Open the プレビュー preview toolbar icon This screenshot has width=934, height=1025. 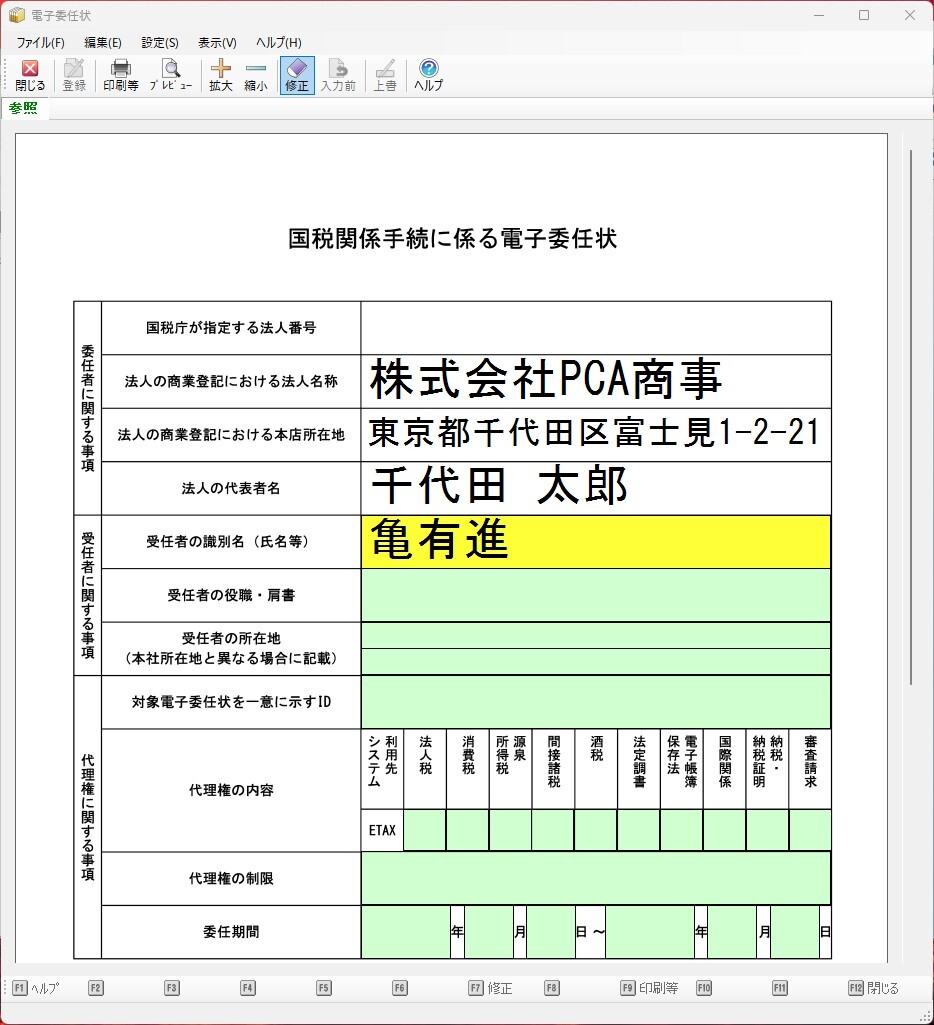(171, 76)
